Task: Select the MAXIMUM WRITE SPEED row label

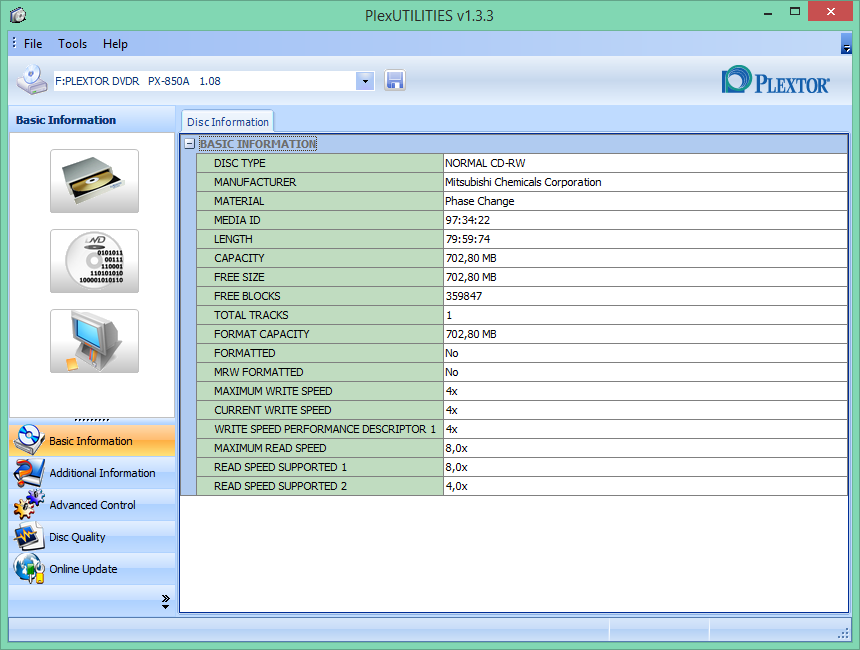Action: pyautogui.click(x=273, y=391)
